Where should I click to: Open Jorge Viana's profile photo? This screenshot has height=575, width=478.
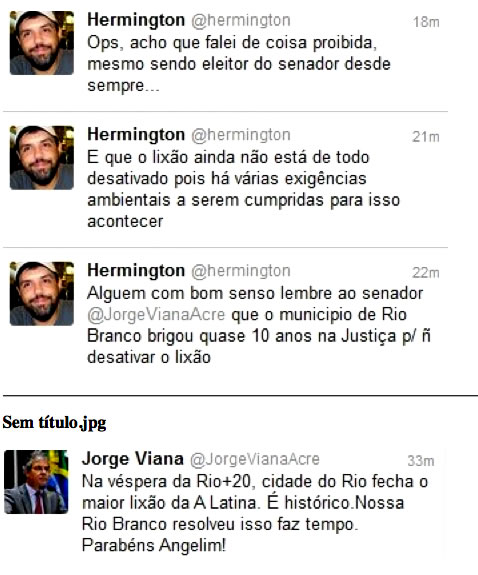click(36, 482)
